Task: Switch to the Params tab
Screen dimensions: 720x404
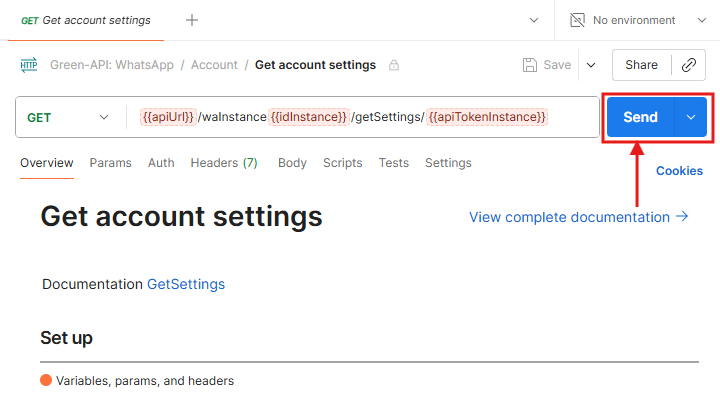Action: pos(110,163)
